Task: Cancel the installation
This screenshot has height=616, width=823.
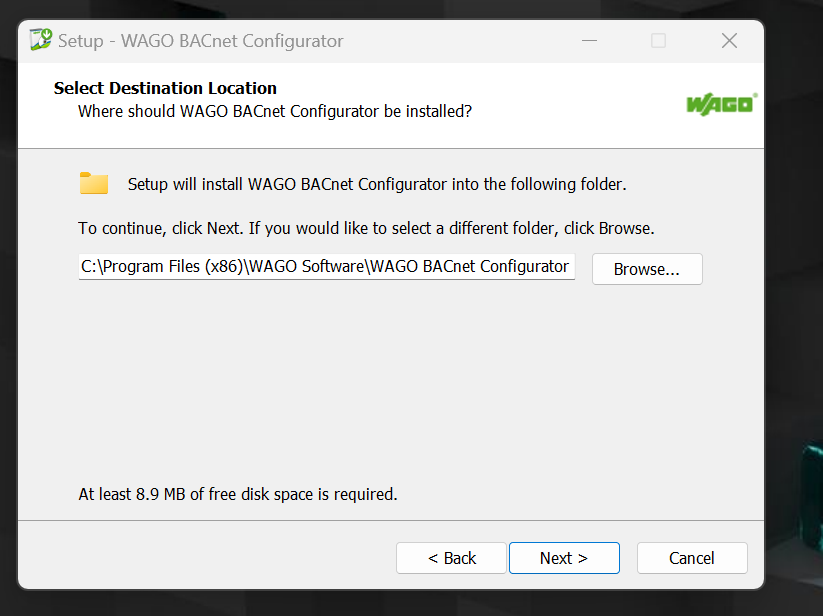Action: pos(692,558)
